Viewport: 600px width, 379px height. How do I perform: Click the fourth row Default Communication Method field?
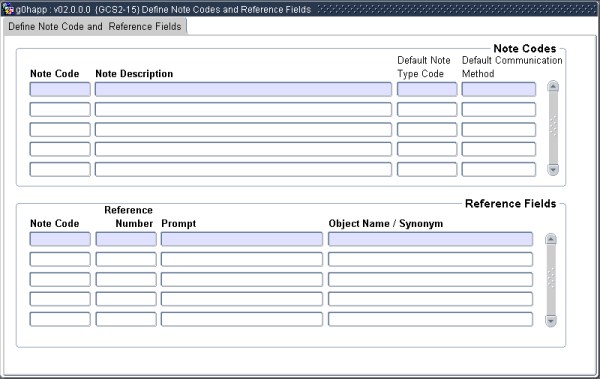[499, 149]
